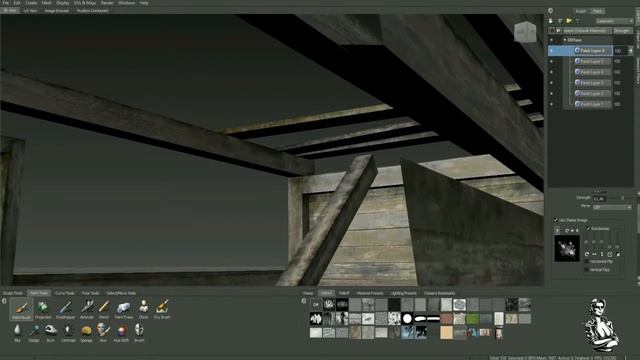Click the white circle stamp thumbnail
Viewport: 640px width, 360px height.
(407, 318)
